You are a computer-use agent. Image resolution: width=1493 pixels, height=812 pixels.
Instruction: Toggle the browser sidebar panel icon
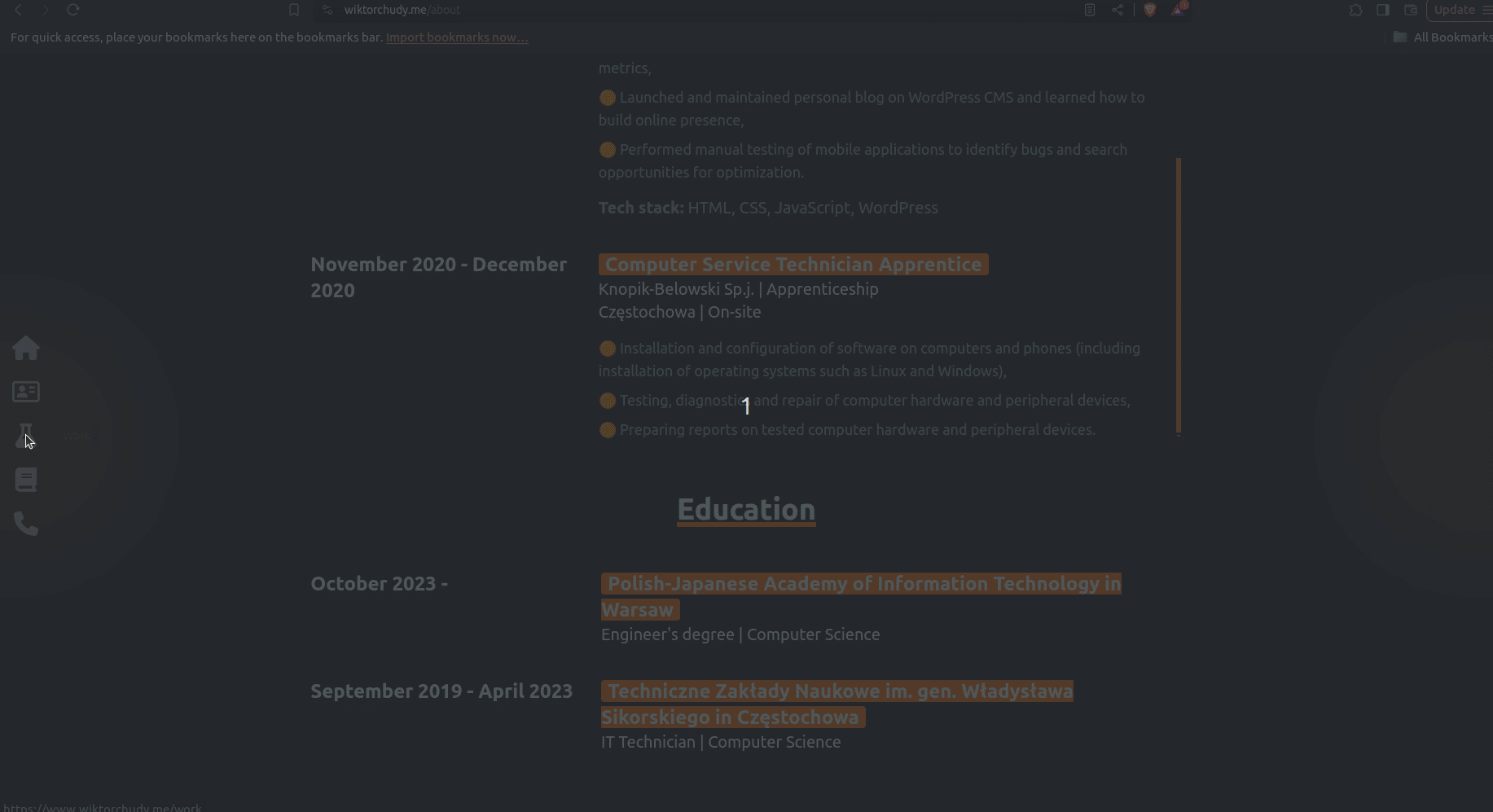click(x=1383, y=10)
